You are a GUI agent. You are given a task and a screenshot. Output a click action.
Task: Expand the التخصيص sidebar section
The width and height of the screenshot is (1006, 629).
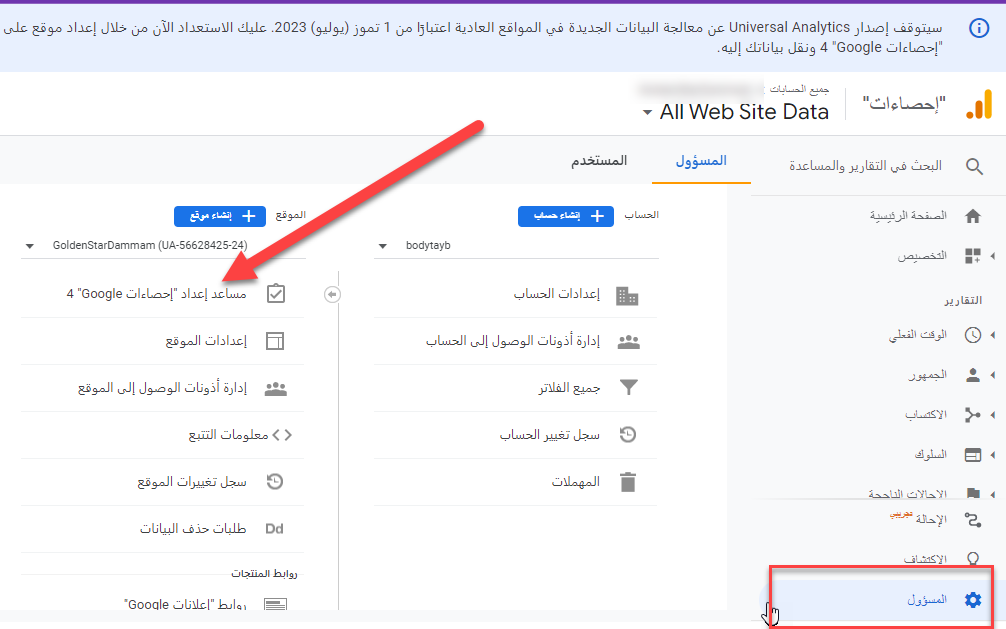[x=993, y=256]
